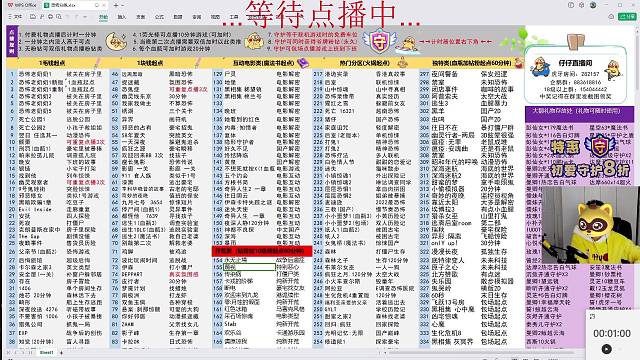
Task: Click cell text 生化危机8
Action: tap(446, 333)
